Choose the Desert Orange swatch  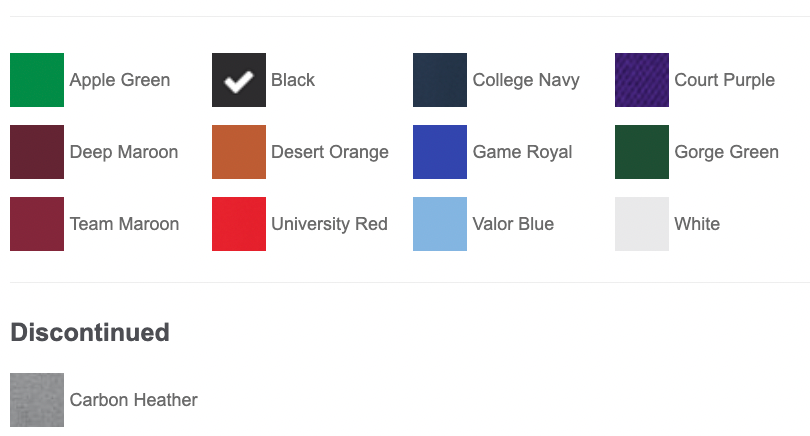[x=239, y=152]
